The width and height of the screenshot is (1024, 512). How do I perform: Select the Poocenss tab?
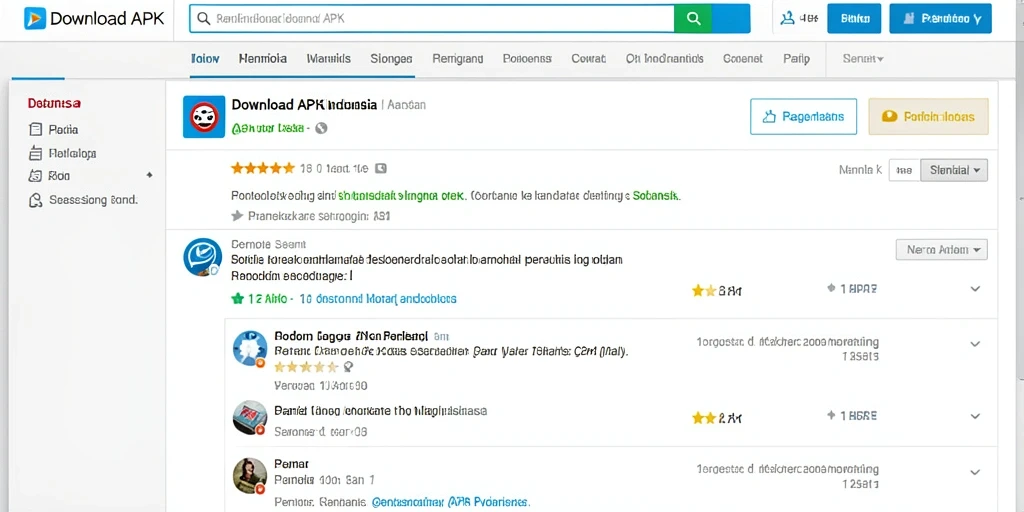pos(527,59)
